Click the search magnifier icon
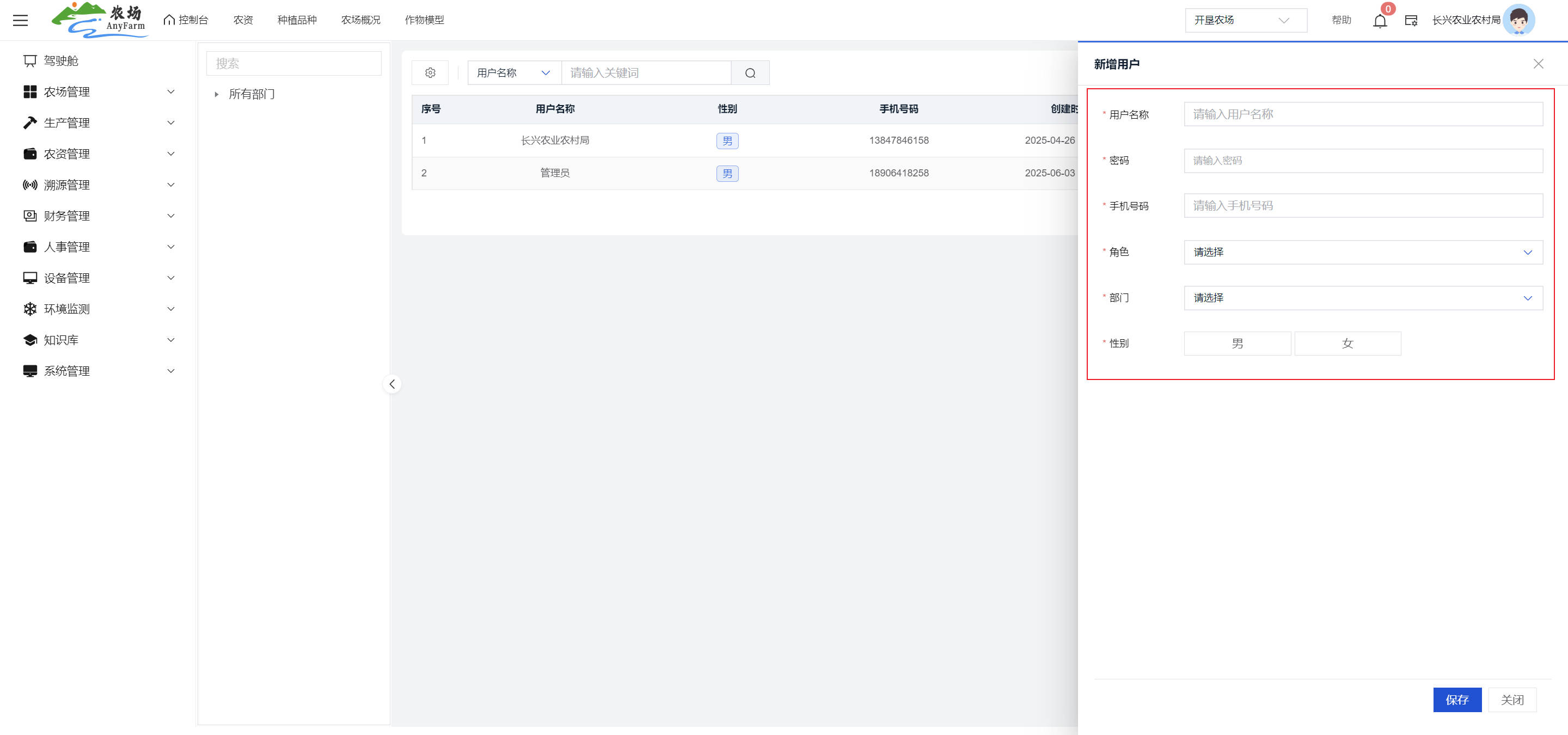 click(x=750, y=73)
